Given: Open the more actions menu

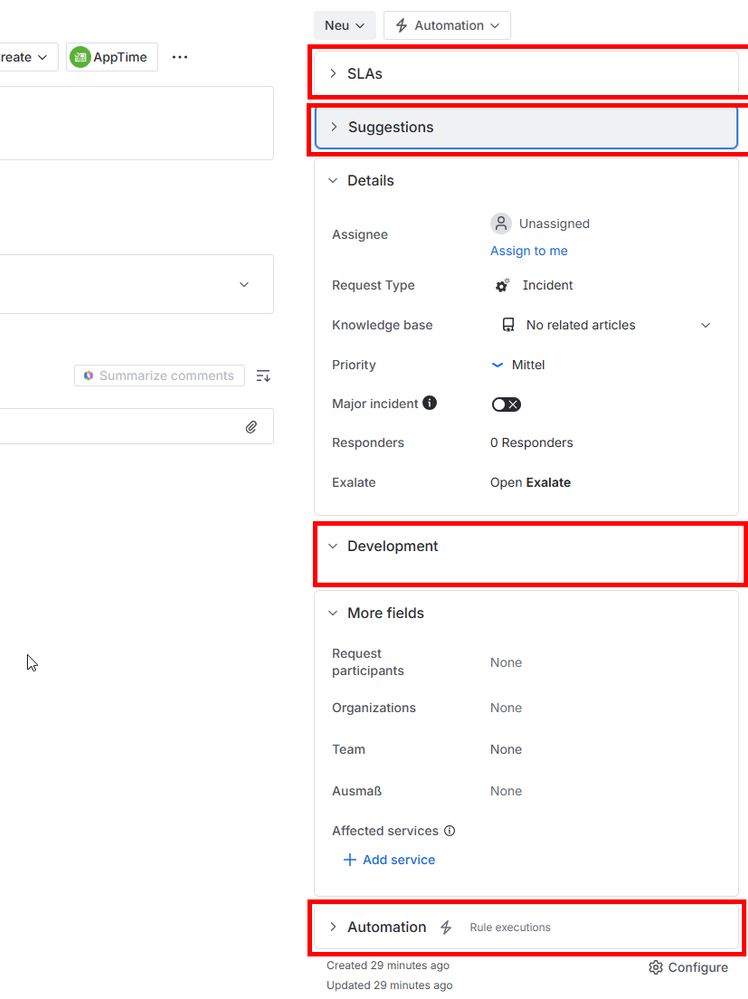Looking at the screenshot, I should coord(180,57).
